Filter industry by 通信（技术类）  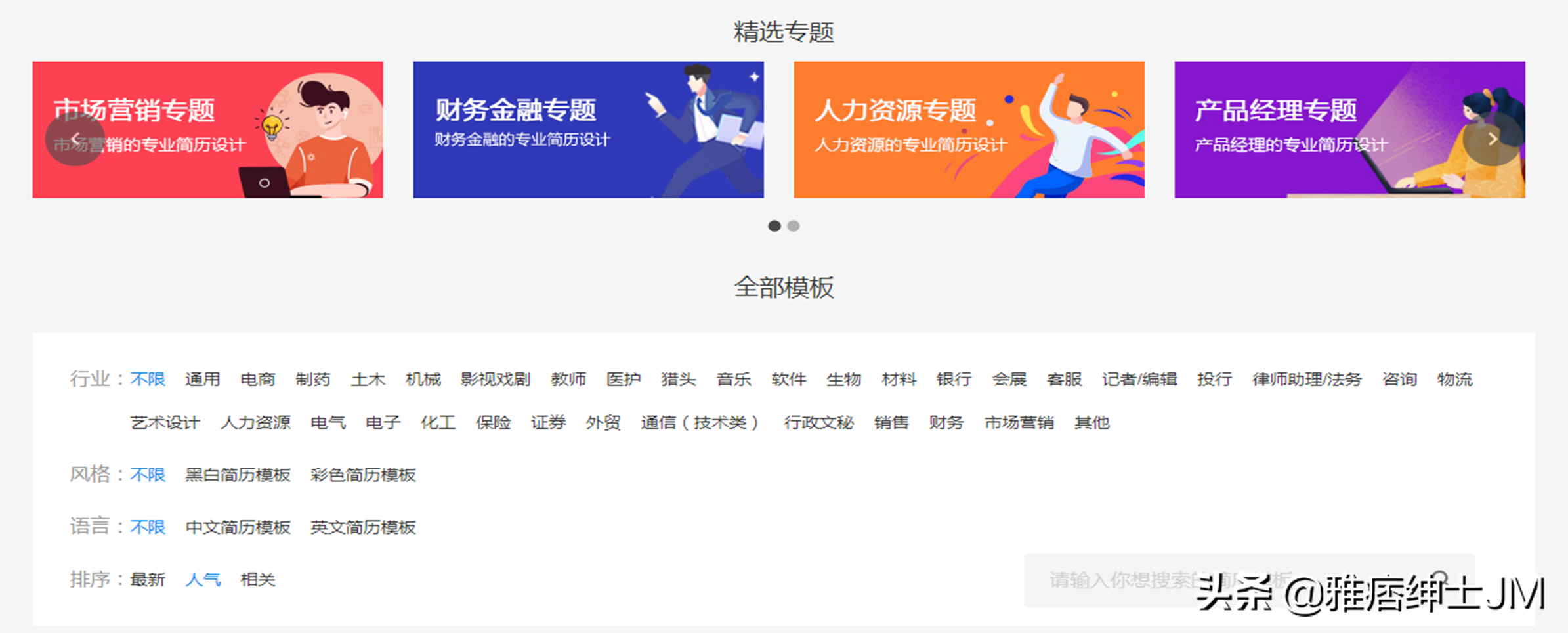pos(700,423)
